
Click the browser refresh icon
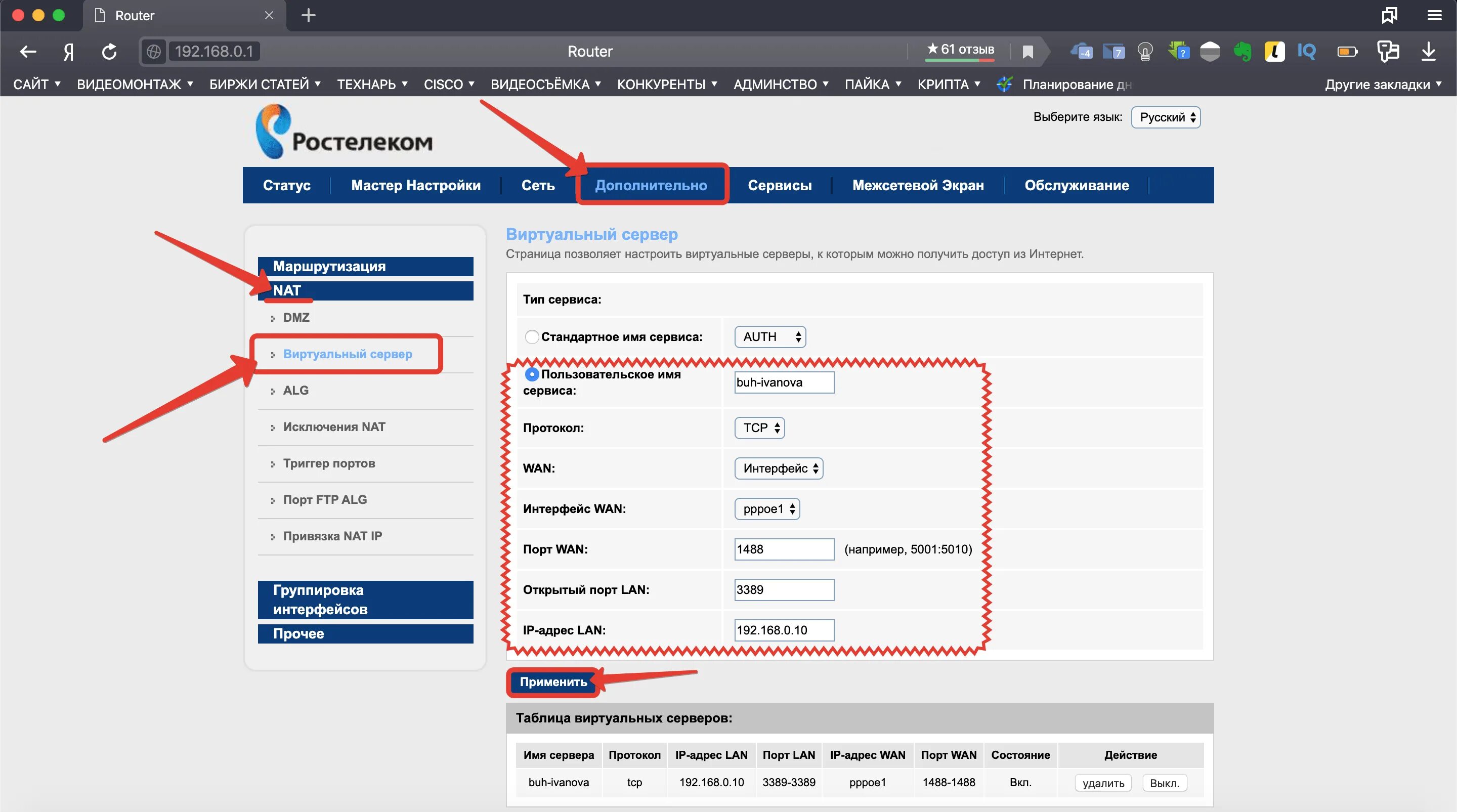(x=108, y=51)
